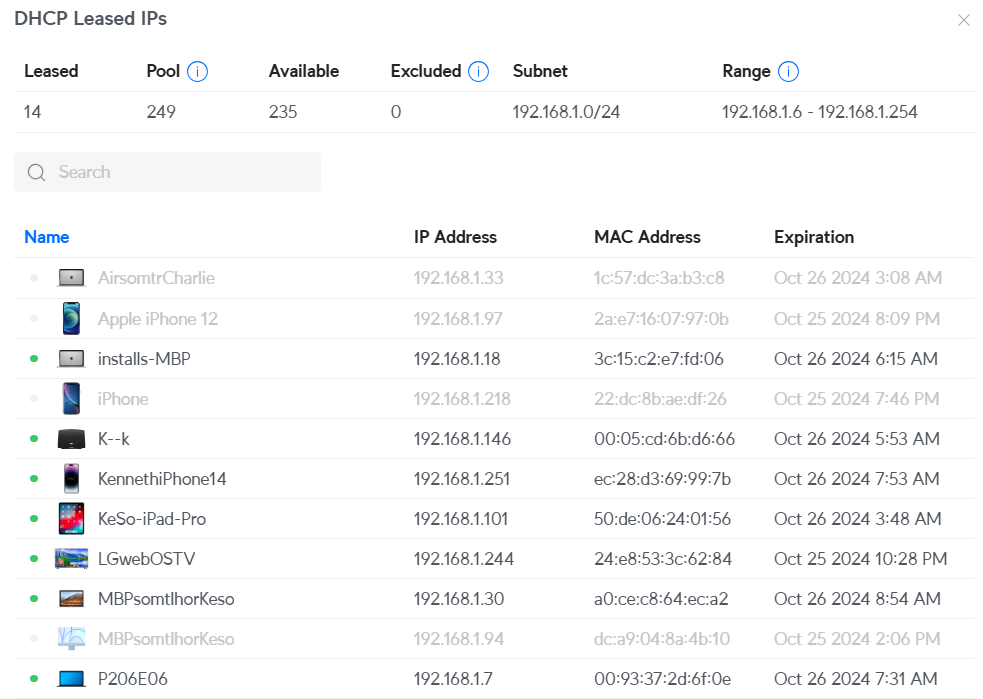Click the device icon for installs-MBP

tap(71, 358)
